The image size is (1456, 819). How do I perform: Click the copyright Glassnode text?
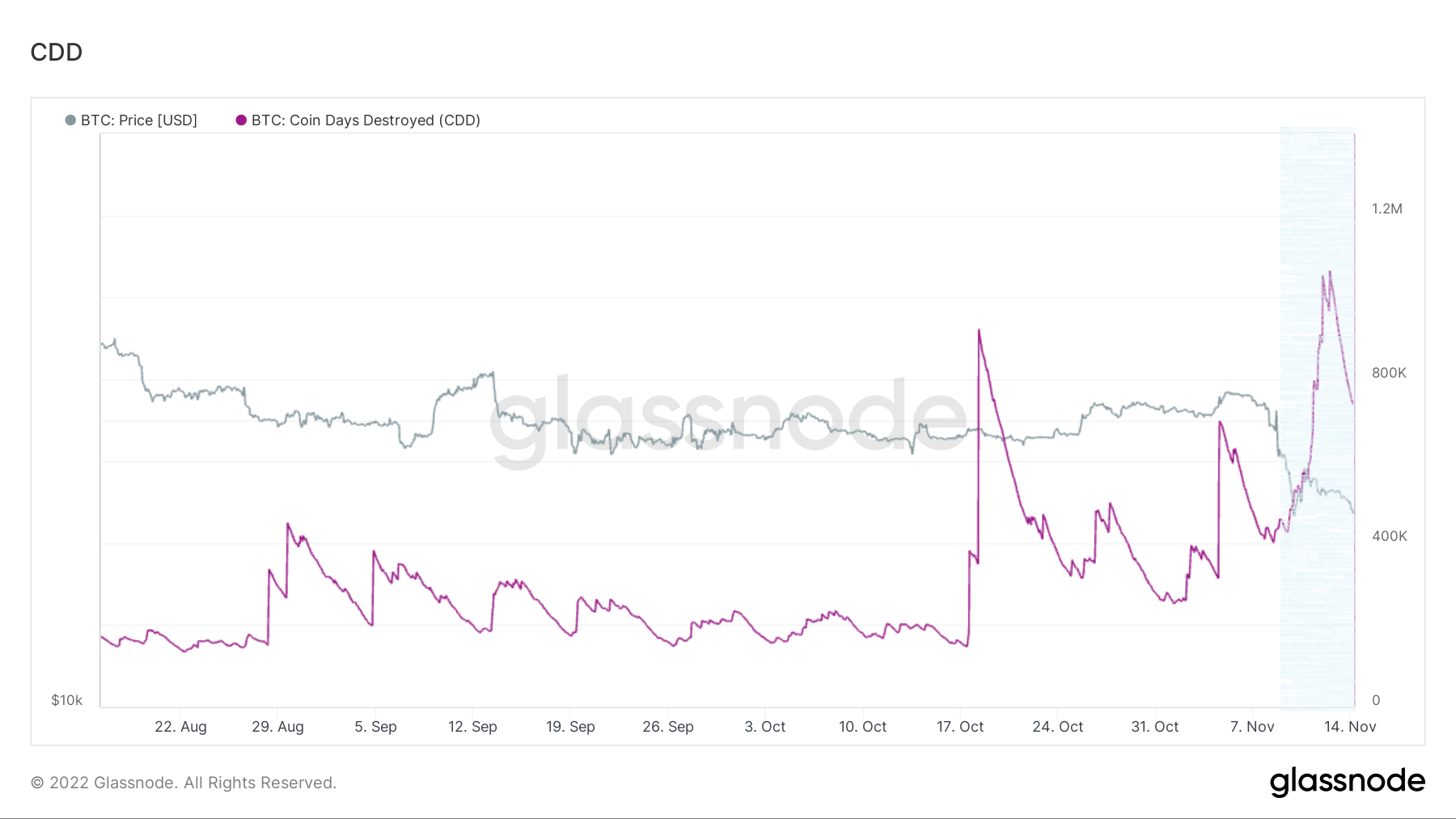184,783
